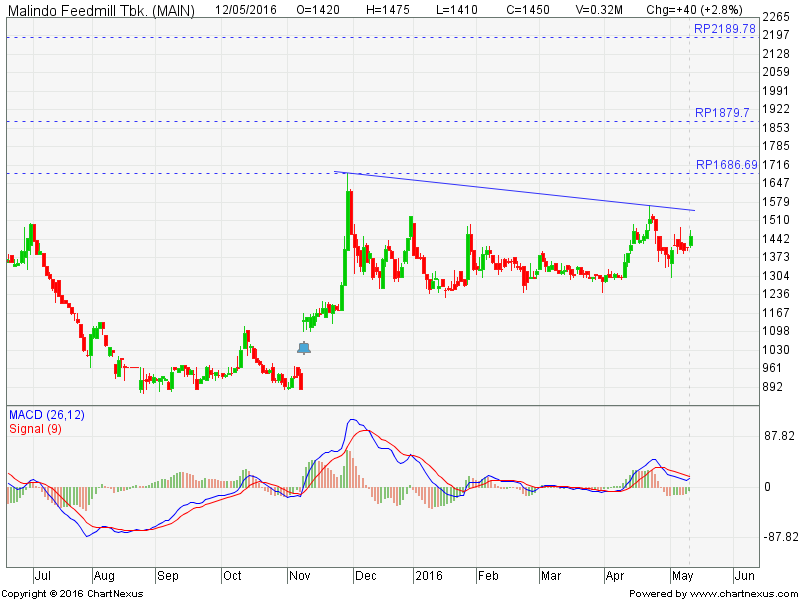Click the 2265 price axis value

tap(776, 17)
